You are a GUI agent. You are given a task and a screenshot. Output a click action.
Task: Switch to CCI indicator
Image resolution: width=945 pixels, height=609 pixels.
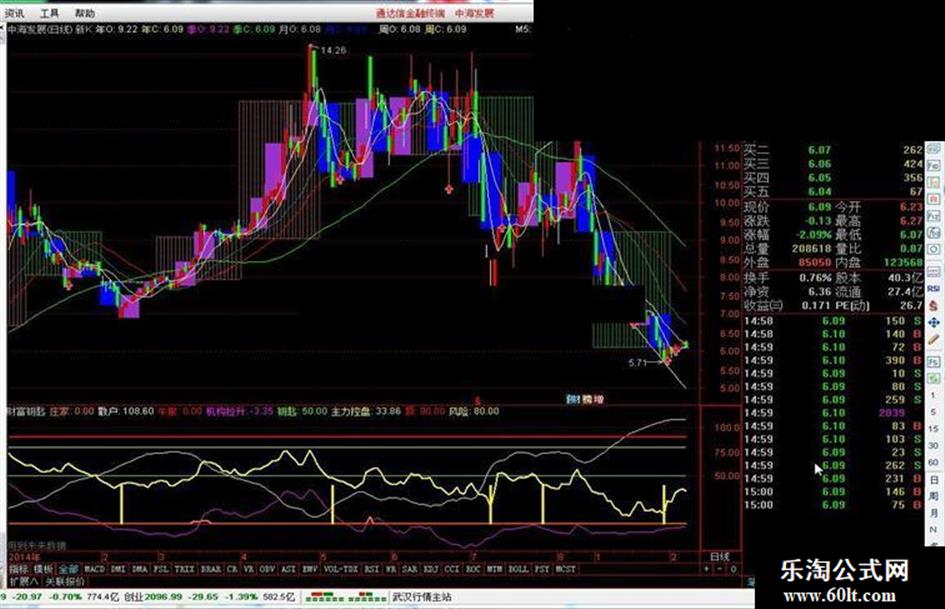tap(452, 569)
